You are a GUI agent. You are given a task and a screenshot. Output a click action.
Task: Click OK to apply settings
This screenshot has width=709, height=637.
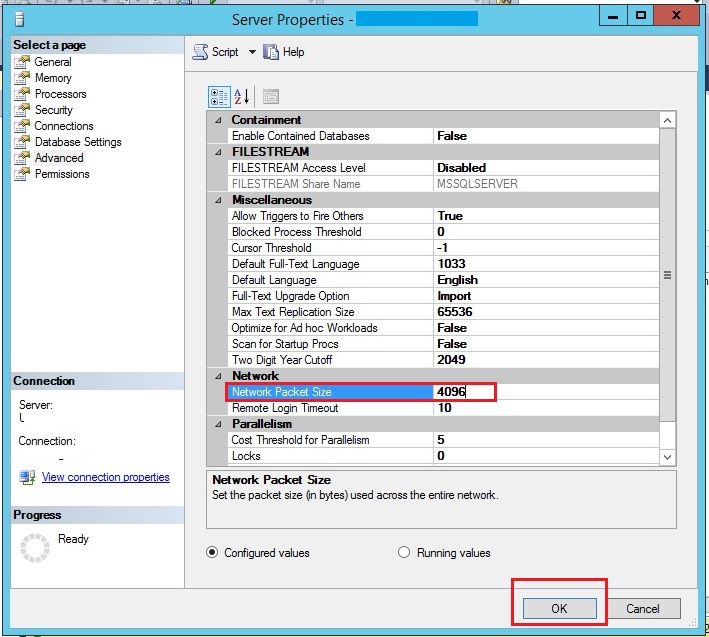(559, 609)
